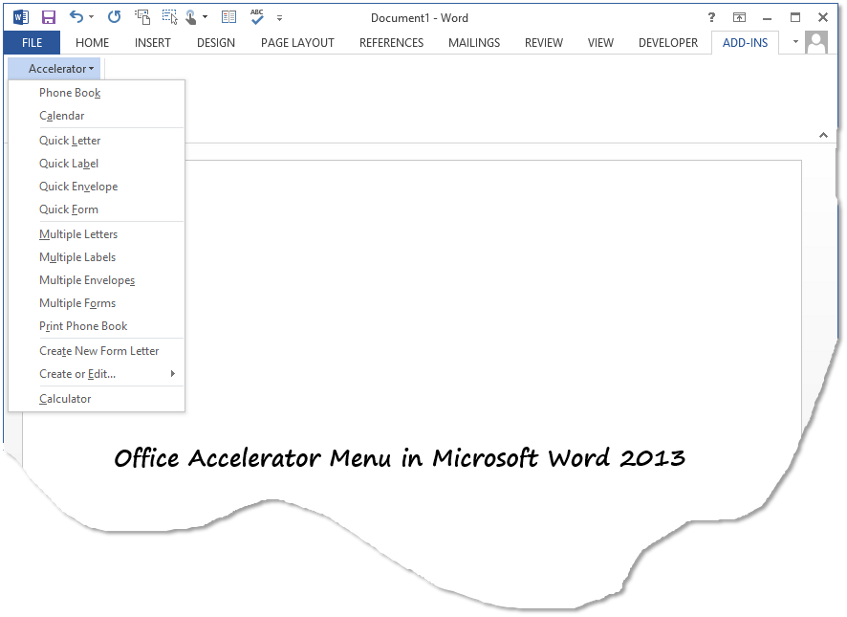This screenshot has width=847, height=617.
Task: Open Word Help question mark
Action: click(711, 17)
